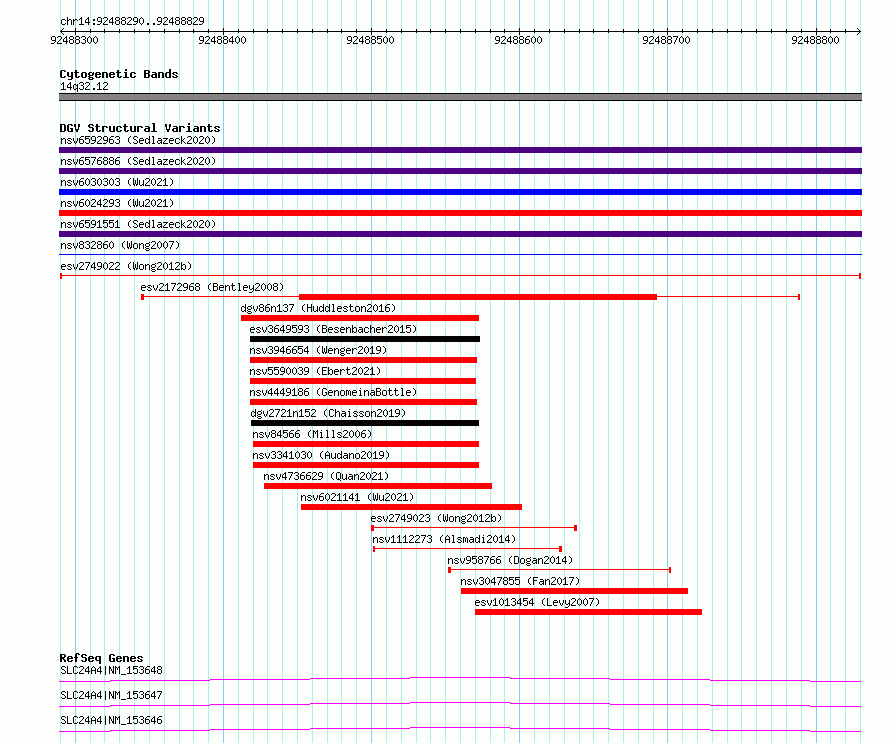The height and width of the screenshot is (743, 890).
Task: Click the red bar of nsv6021141
Action: tap(412, 507)
